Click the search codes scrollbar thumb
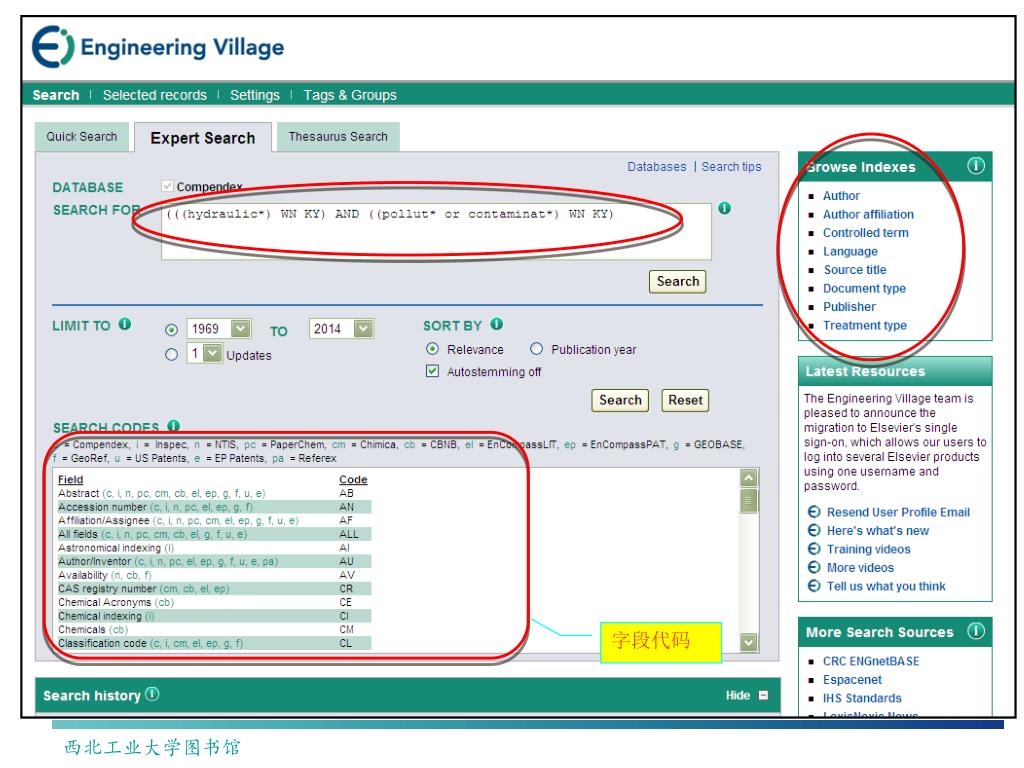This screenshot has height=768, width=1024. 748,500
